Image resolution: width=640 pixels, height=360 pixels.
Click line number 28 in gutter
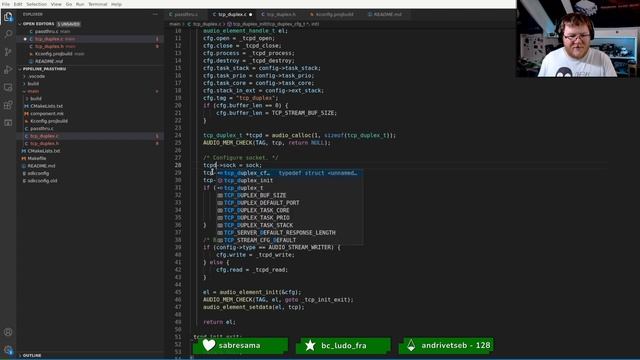click(178, 165)
